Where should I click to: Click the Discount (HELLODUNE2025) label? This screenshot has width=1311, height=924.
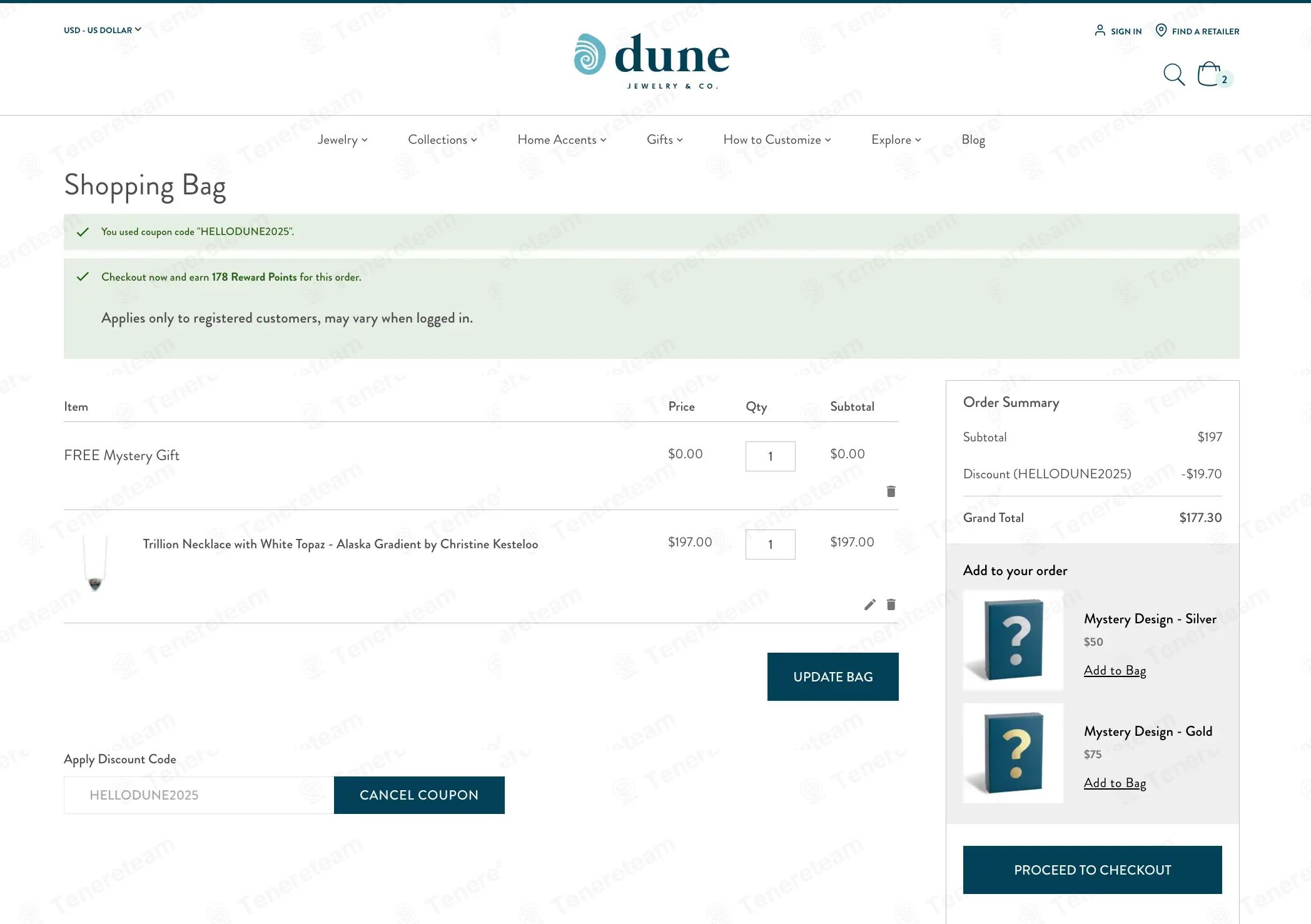pos(1047,474)
